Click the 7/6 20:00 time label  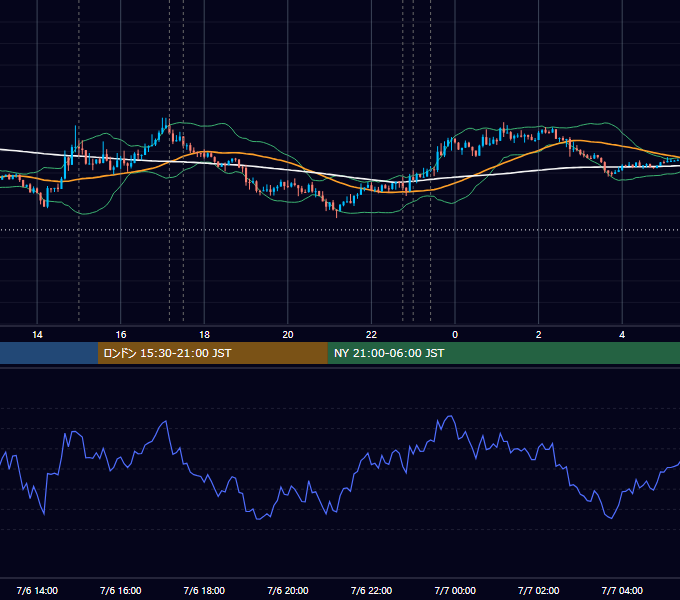[x=288, y=590]
